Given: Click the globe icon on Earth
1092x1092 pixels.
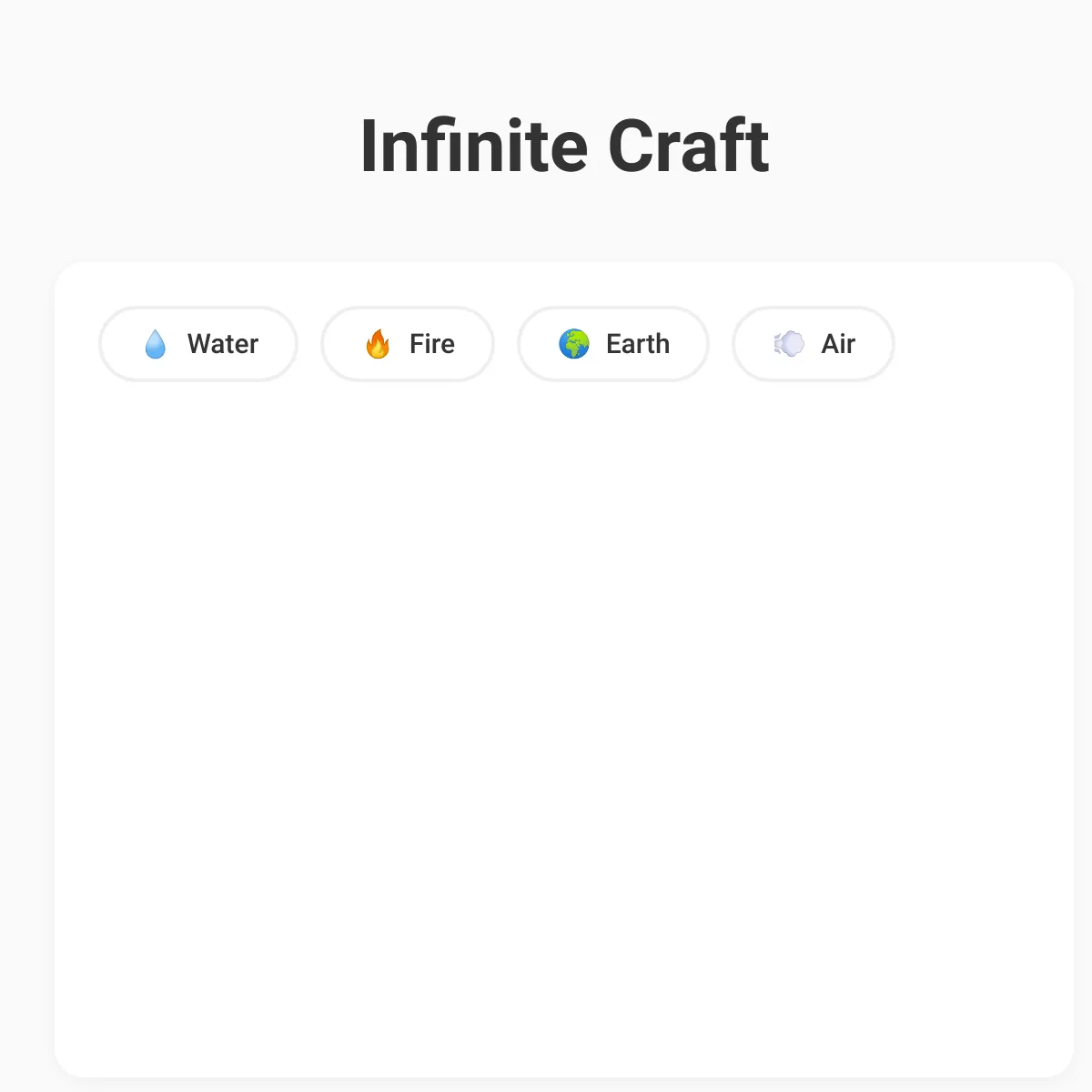Looking at the screenshot, I should pos(574,344).
